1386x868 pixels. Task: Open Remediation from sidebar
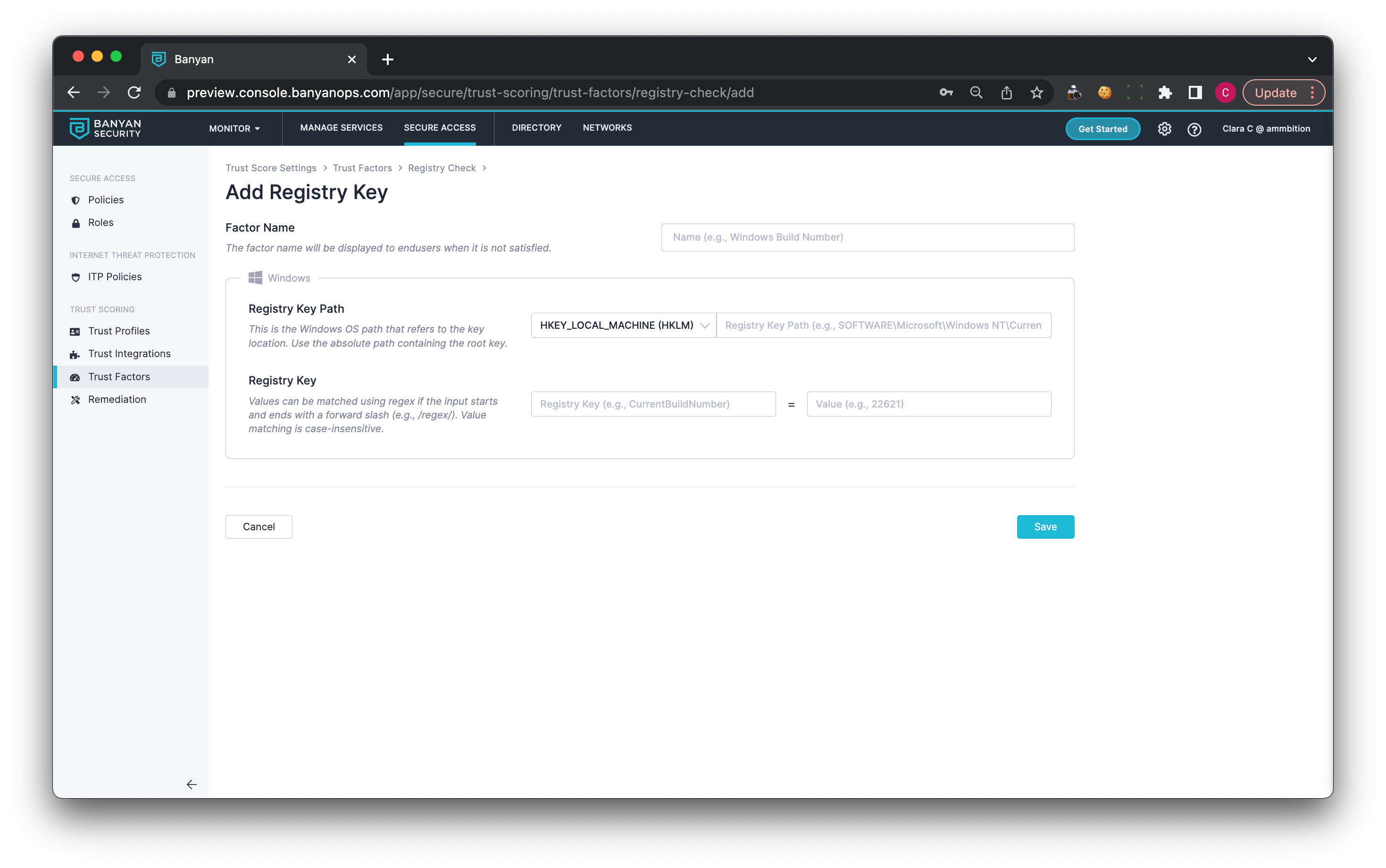pos(117,400)
